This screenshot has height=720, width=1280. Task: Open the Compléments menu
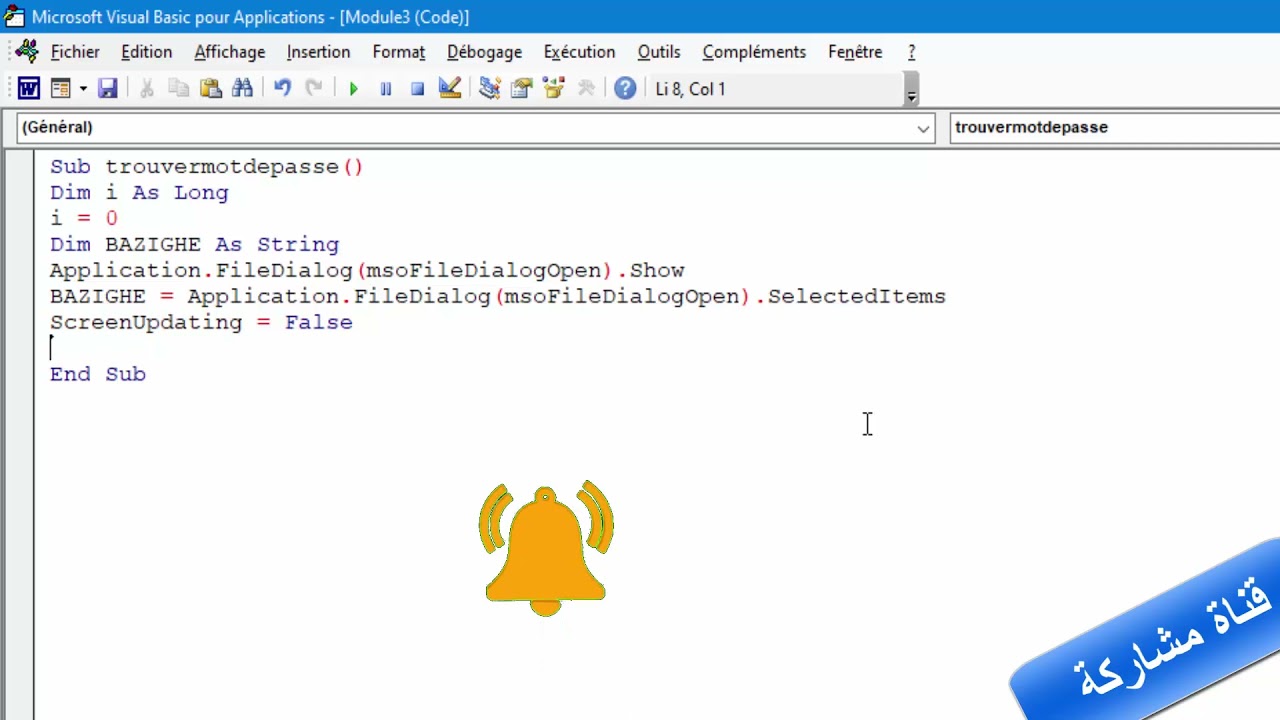[754, 52]
